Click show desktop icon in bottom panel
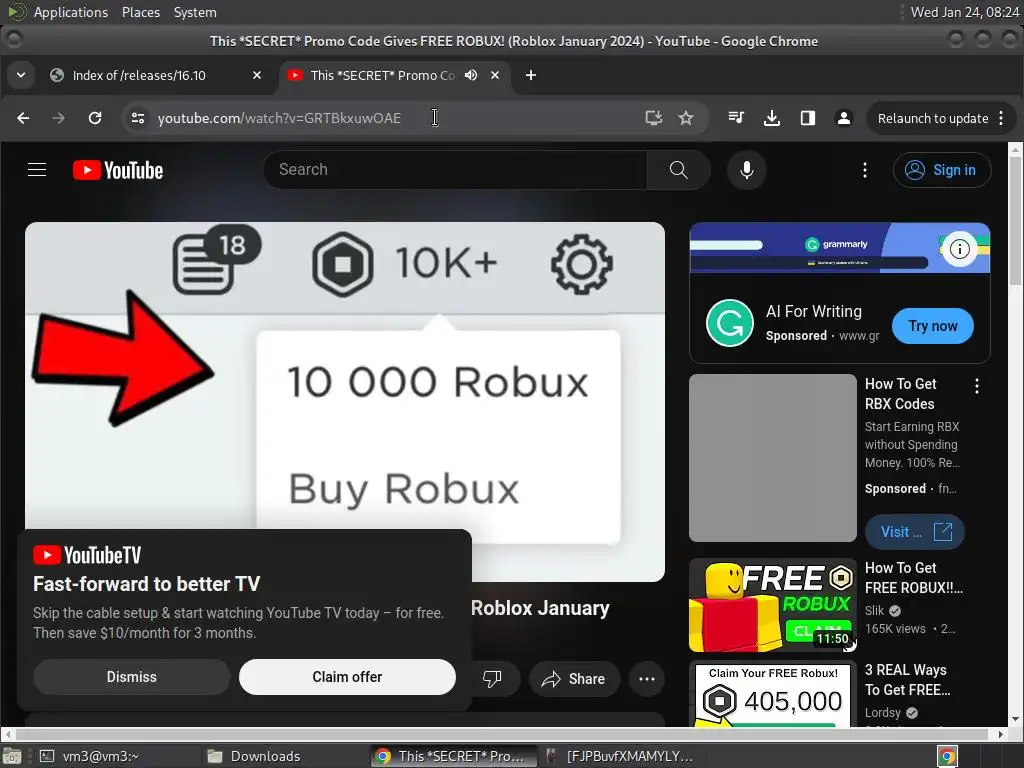This screenshot has width=1024, height=768. (12, 756)
